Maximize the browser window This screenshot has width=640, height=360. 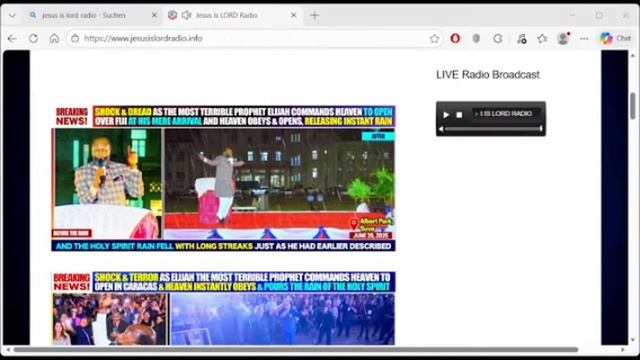tap(599, 16)
